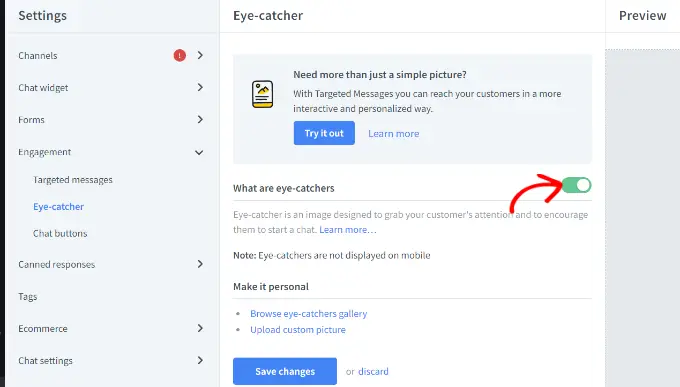Open the Ecommerce menu item
Image resolution: width=680 pixels, height=387 pixels.
click(43, 329)
